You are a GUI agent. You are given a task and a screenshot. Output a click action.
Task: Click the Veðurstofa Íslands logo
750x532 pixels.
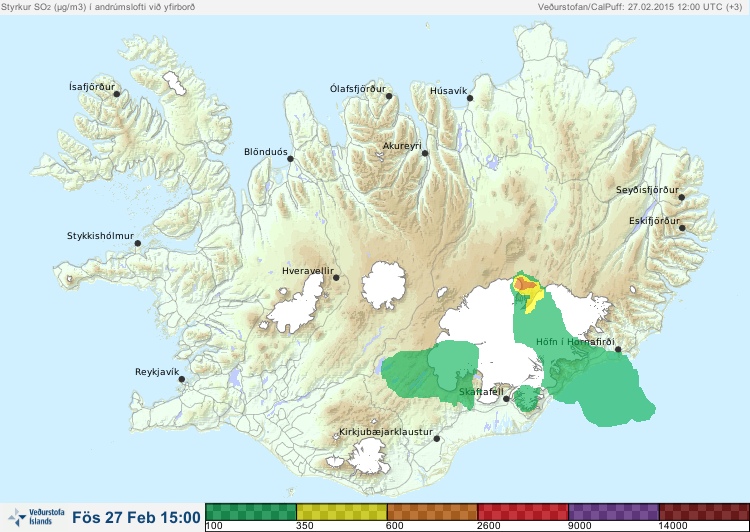tap(36, 517)
